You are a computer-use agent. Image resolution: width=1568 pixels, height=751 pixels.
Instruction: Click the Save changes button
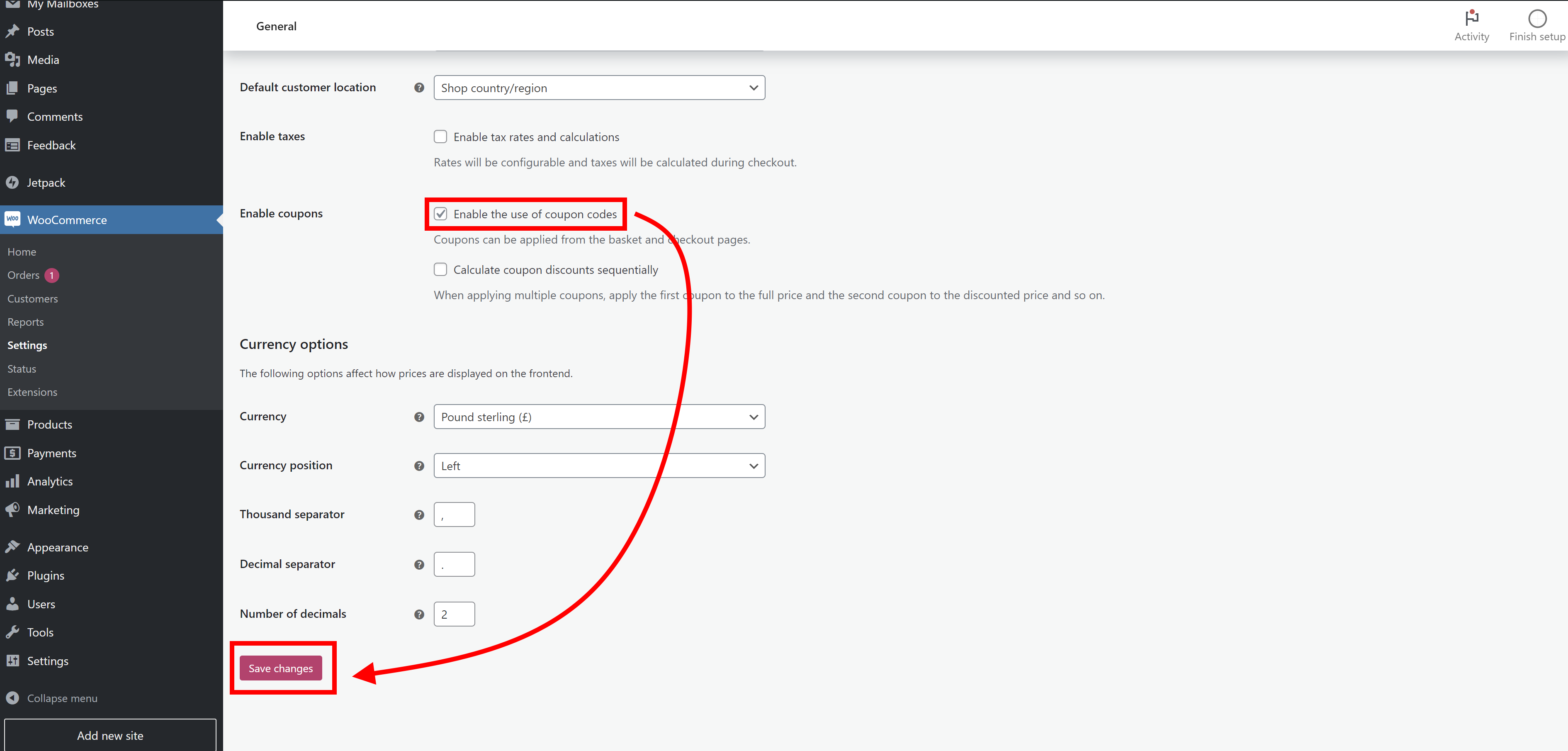click(x=281, y=668)
